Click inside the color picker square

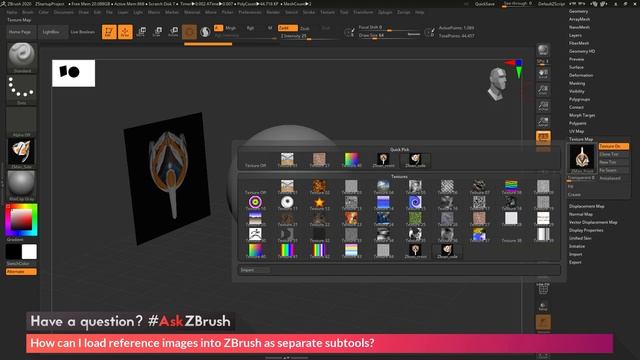[21, 220]
